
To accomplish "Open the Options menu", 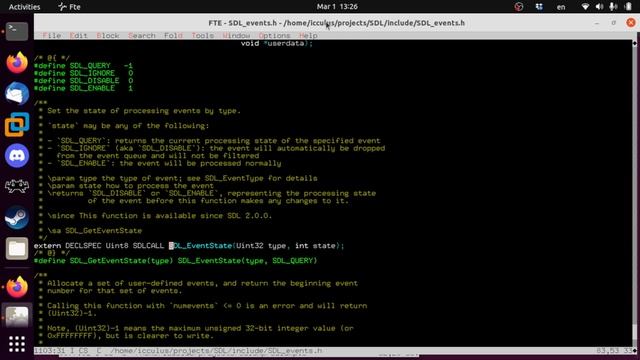I will tap(274, 36).
